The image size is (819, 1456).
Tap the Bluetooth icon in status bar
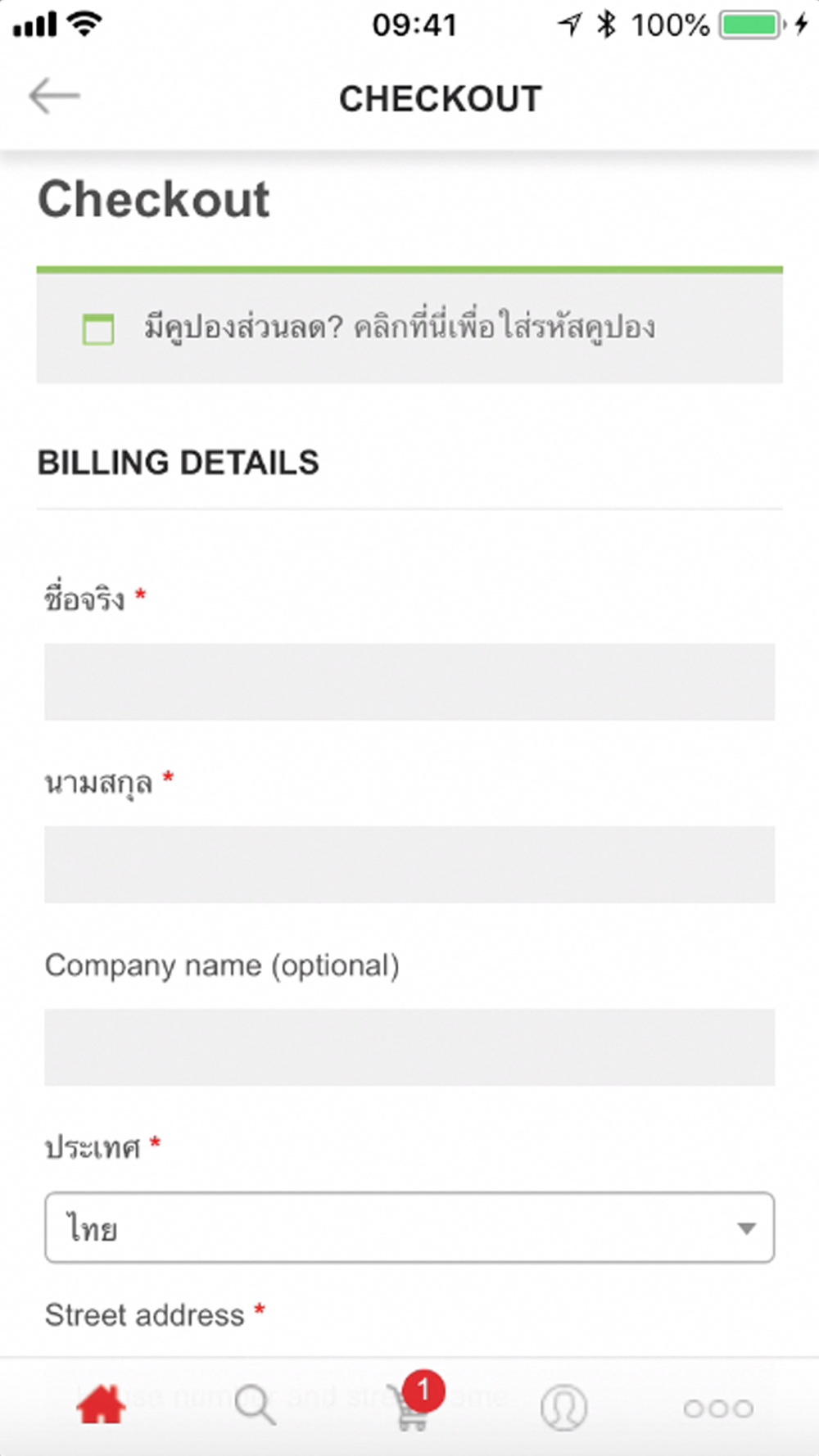coord(606,25)
